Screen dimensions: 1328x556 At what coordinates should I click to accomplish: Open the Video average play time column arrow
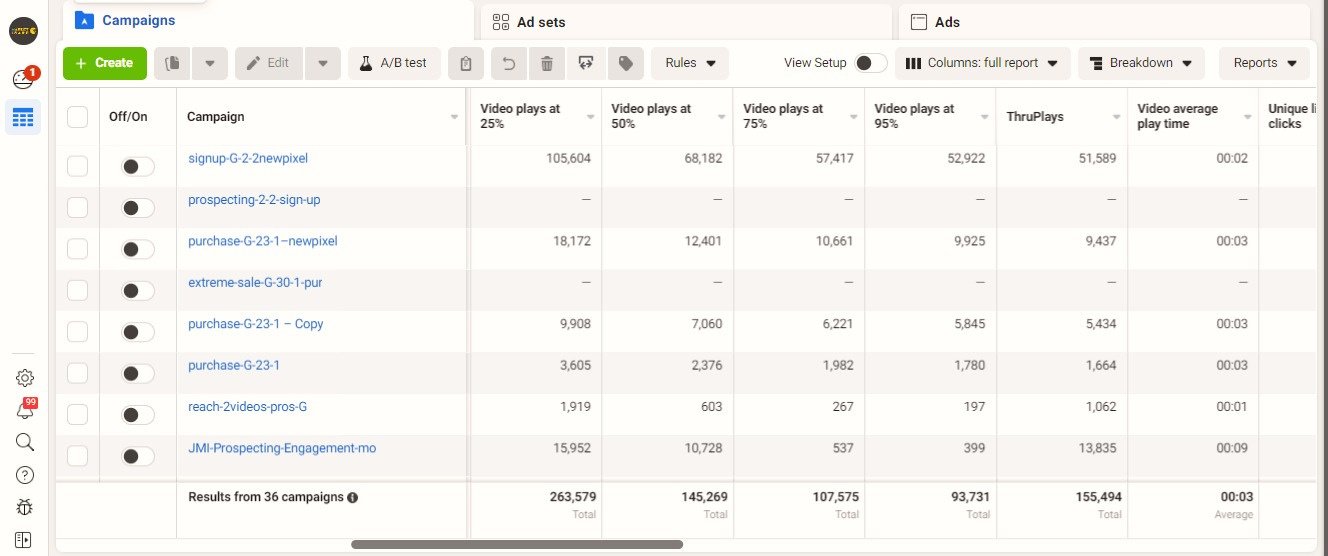[1247, 117]
